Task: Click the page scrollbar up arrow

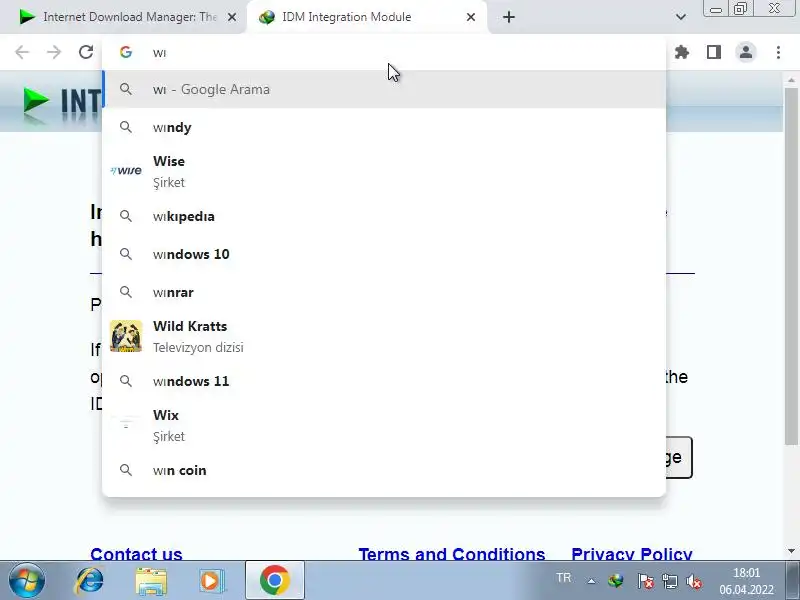Action: (791, 80)
